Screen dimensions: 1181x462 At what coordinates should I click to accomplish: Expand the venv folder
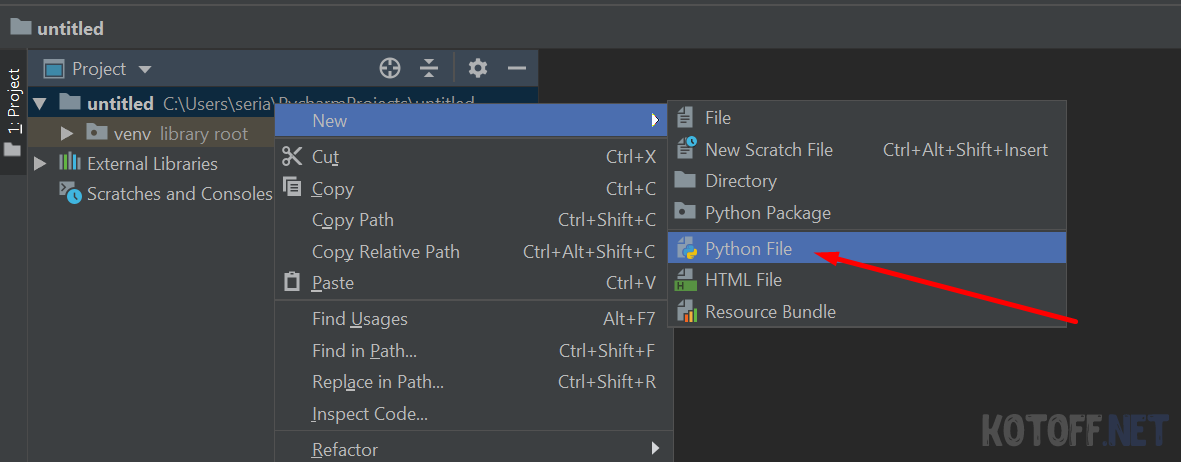(67, 133)
